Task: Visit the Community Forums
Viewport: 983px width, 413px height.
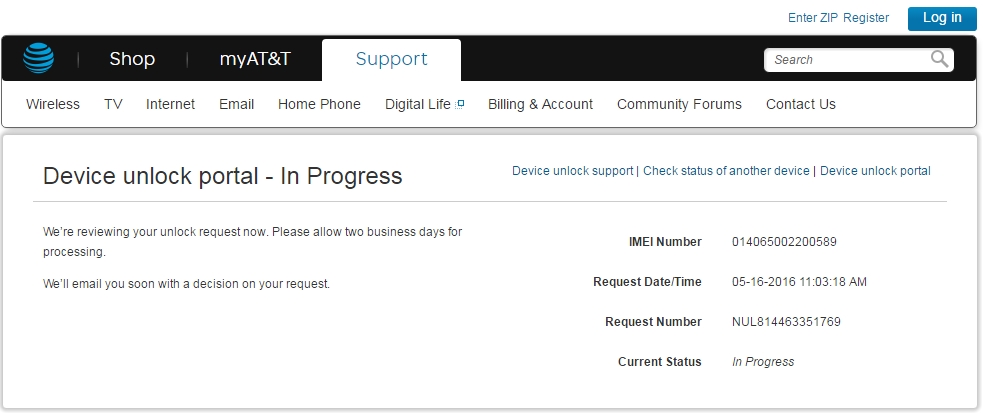Action: click(679, 104)
